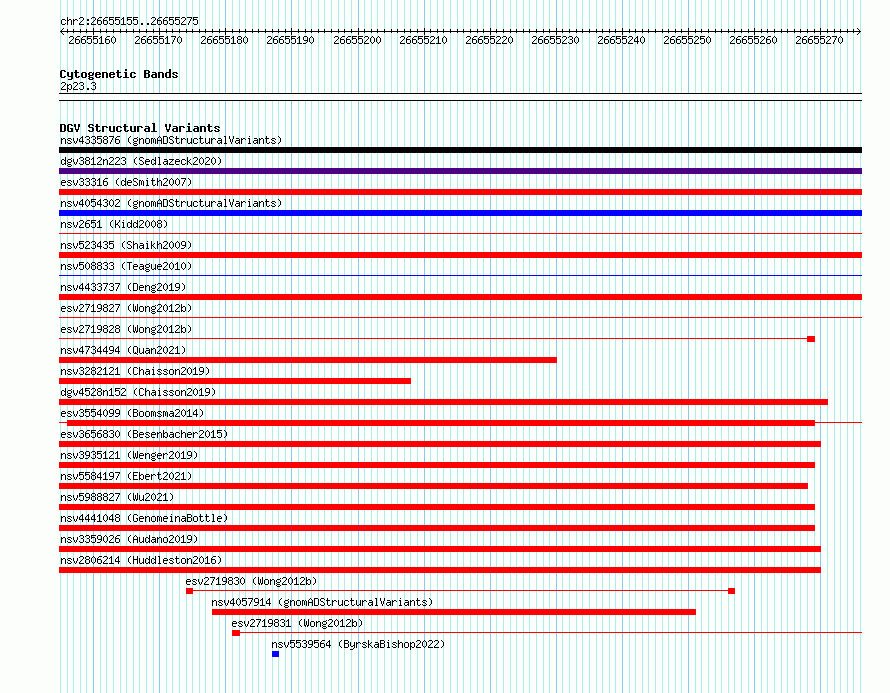
Task: Click the black nsv4335876 variant bar
Action: click(460, 150)
